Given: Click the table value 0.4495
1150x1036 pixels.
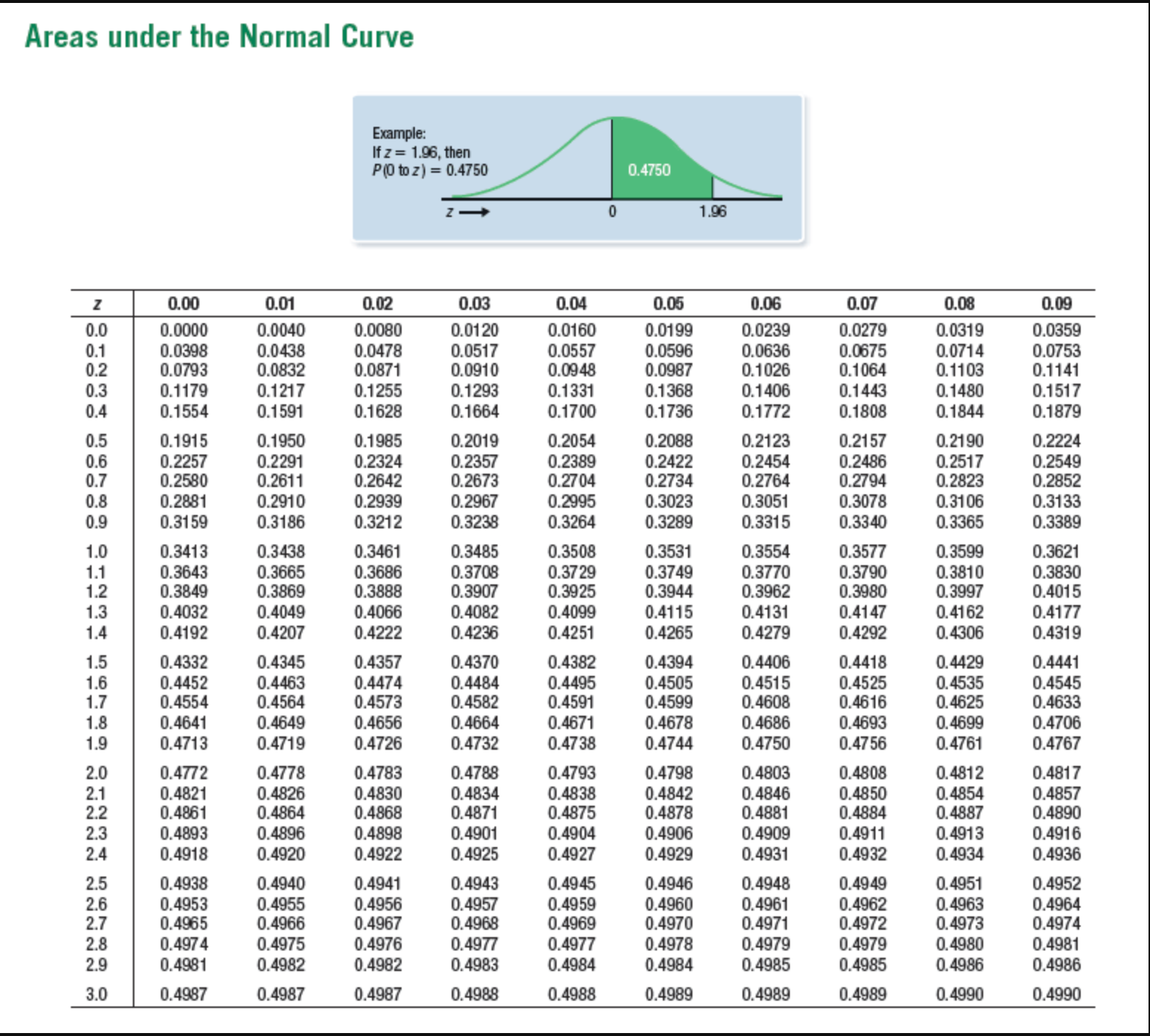Looking at the screenshot, I should pos(572,683).
